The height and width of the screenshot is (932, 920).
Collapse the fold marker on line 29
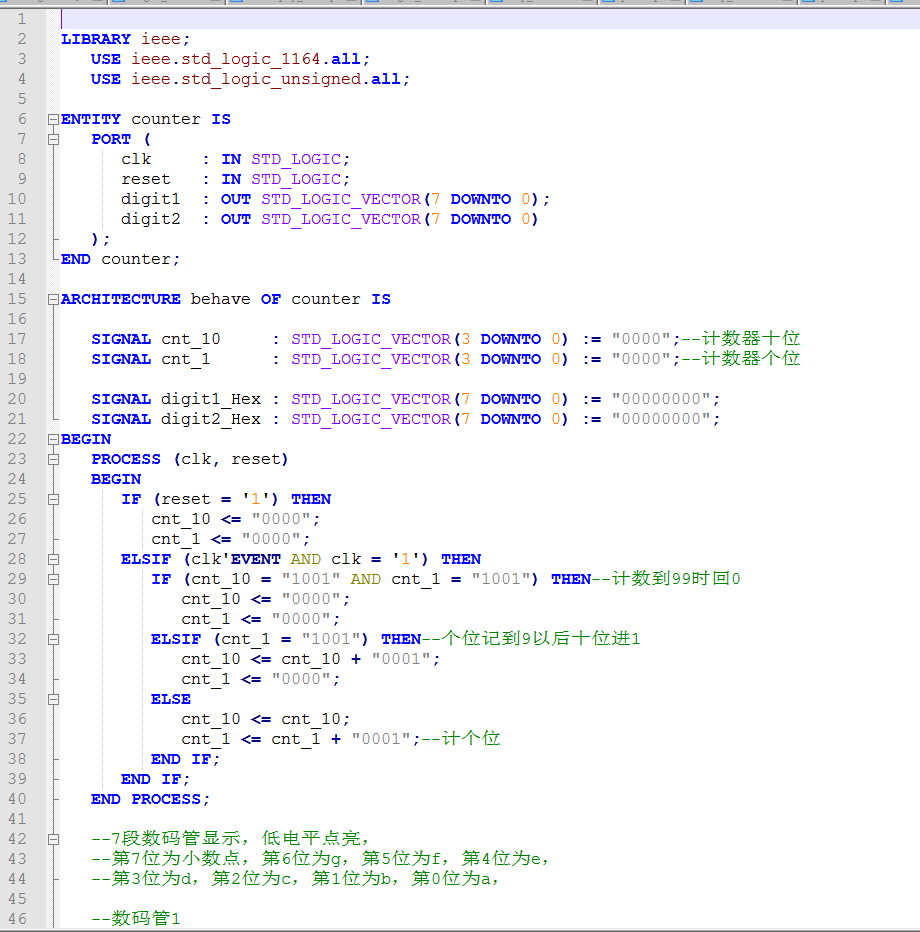point(53,579)
